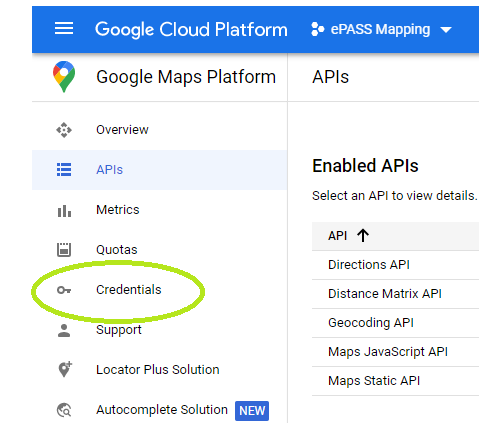Open Directions API details

(369, 265)
